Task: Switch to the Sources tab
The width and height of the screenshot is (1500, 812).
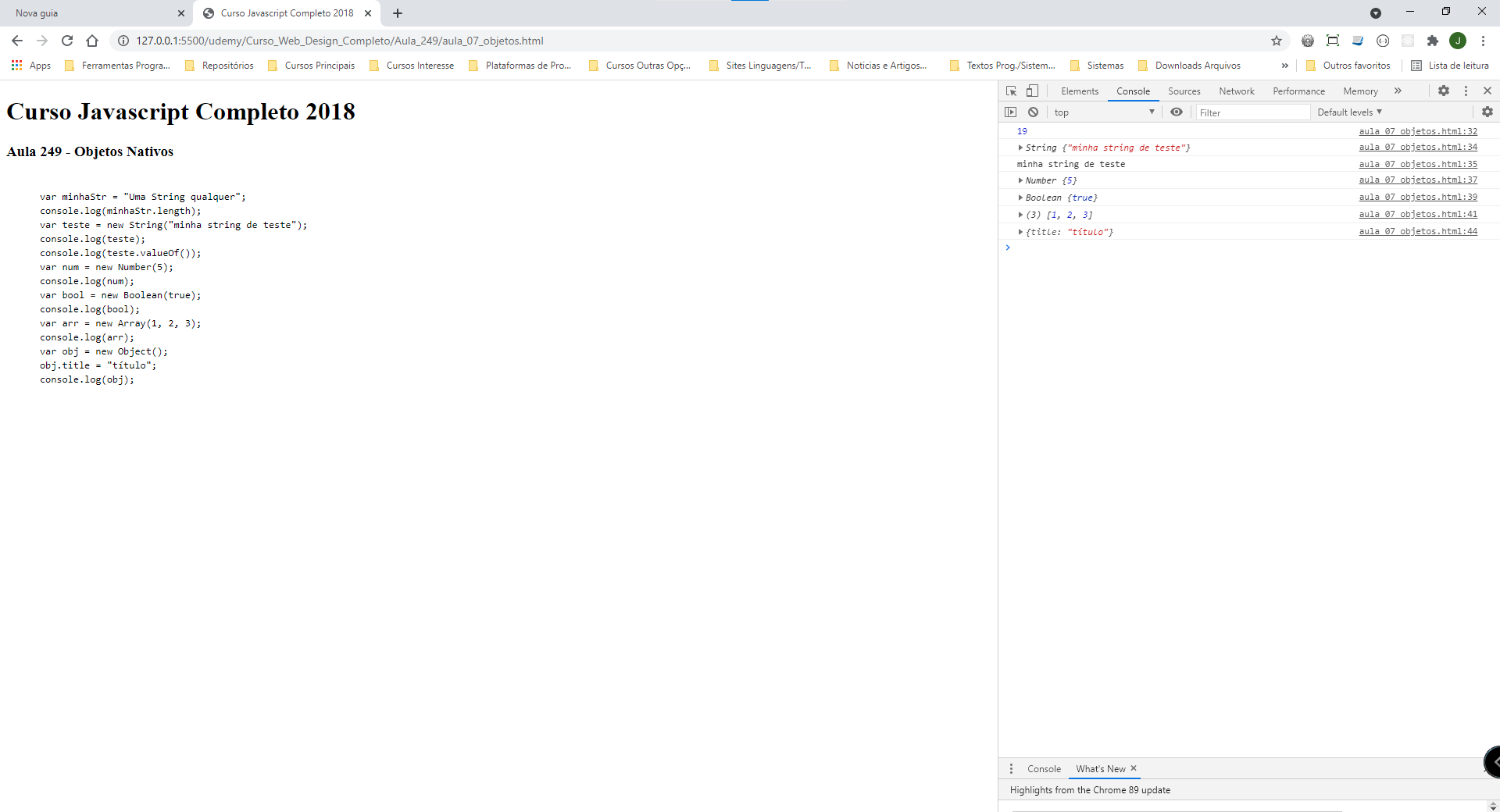Action: (1184, 91)
